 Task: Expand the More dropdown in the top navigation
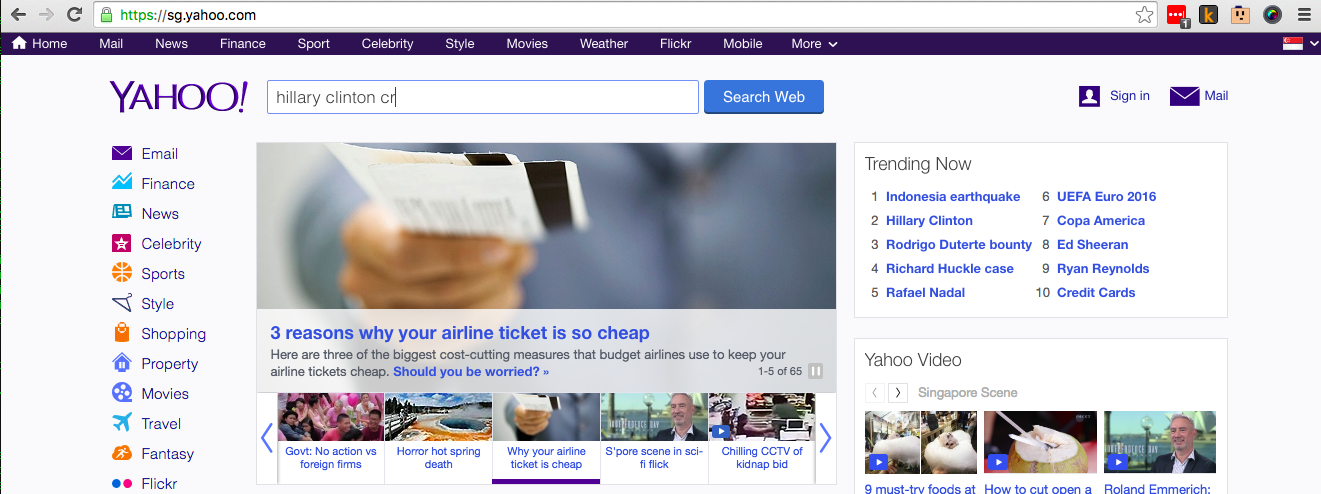(x=814, y=44)
